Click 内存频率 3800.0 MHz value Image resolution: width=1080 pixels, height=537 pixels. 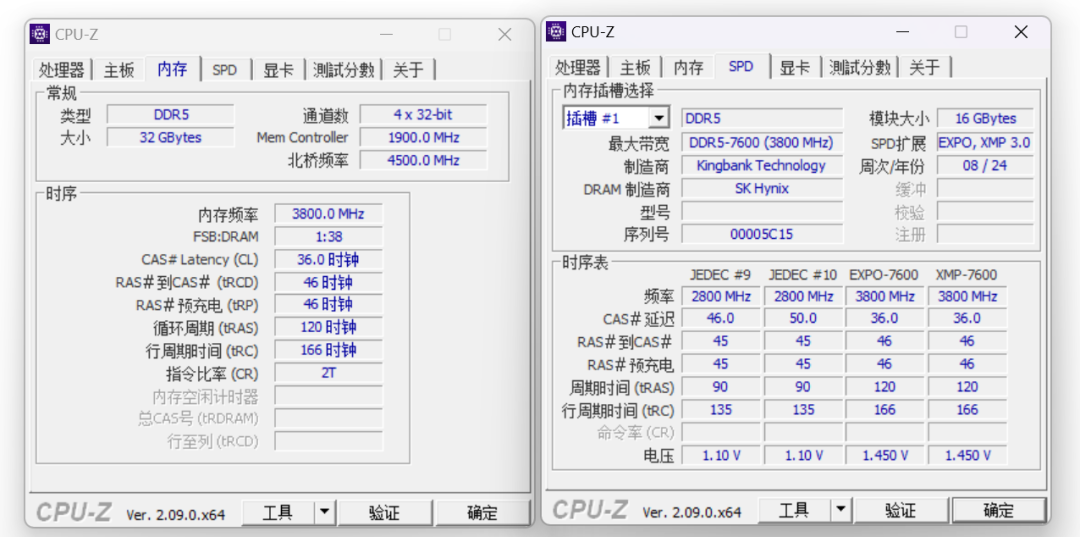pos(328,213)
